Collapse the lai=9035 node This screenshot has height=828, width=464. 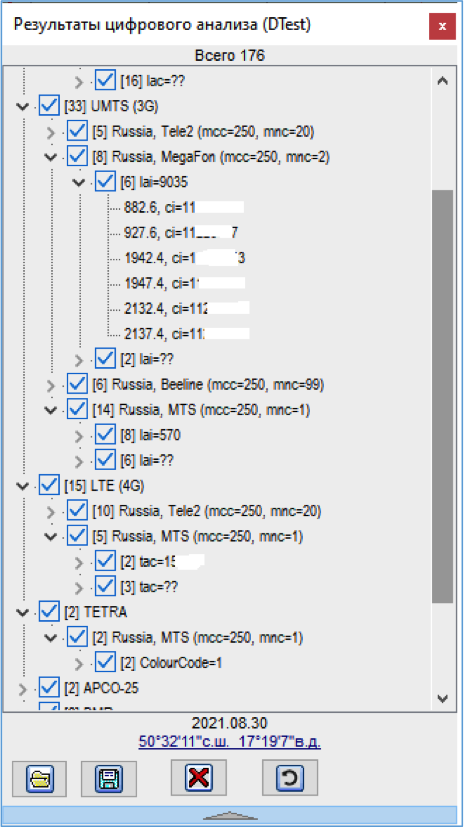79,182
